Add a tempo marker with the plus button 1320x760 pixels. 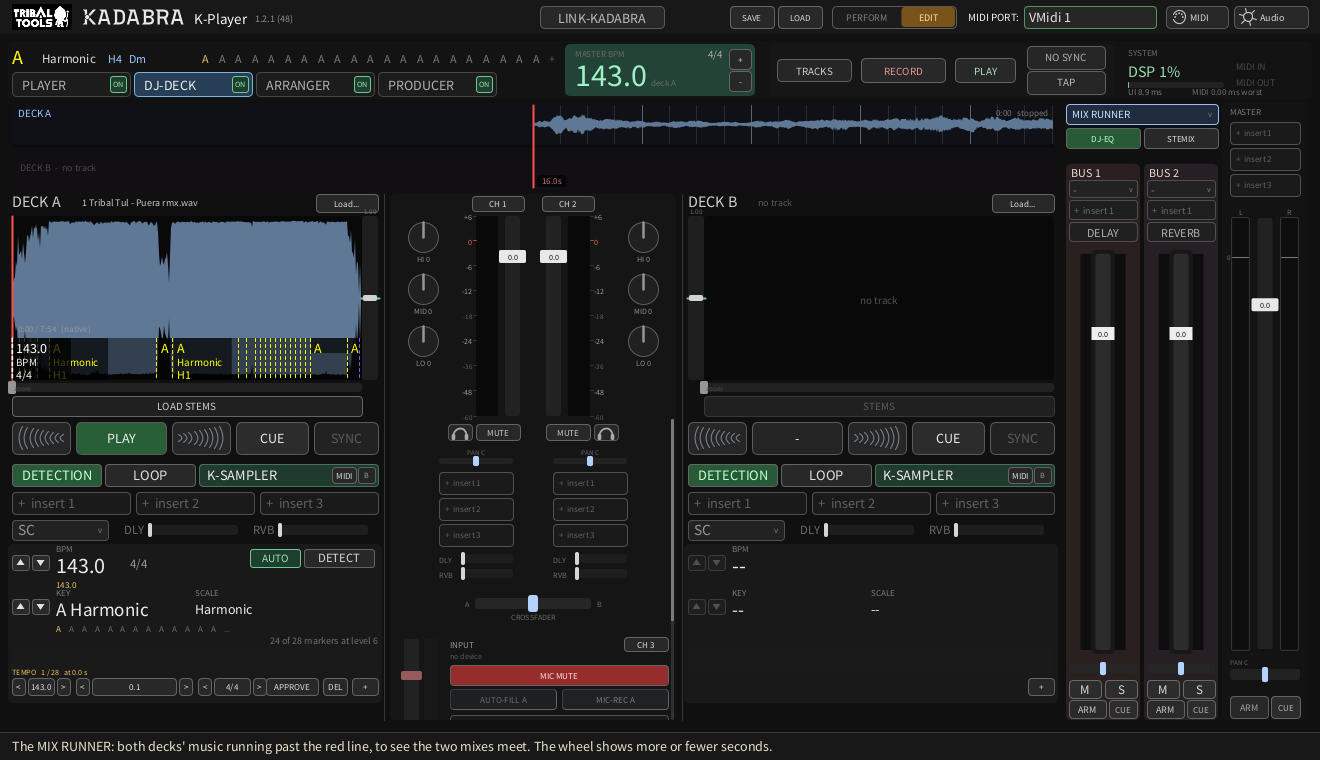tap(365, 687)
